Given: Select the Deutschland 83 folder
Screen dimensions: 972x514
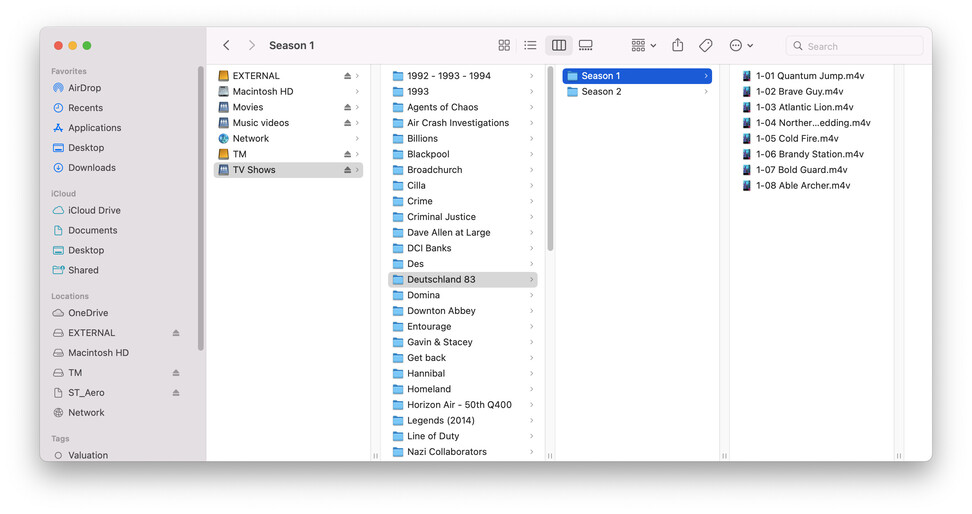Looking at the screenshot, I should (462, 280).
